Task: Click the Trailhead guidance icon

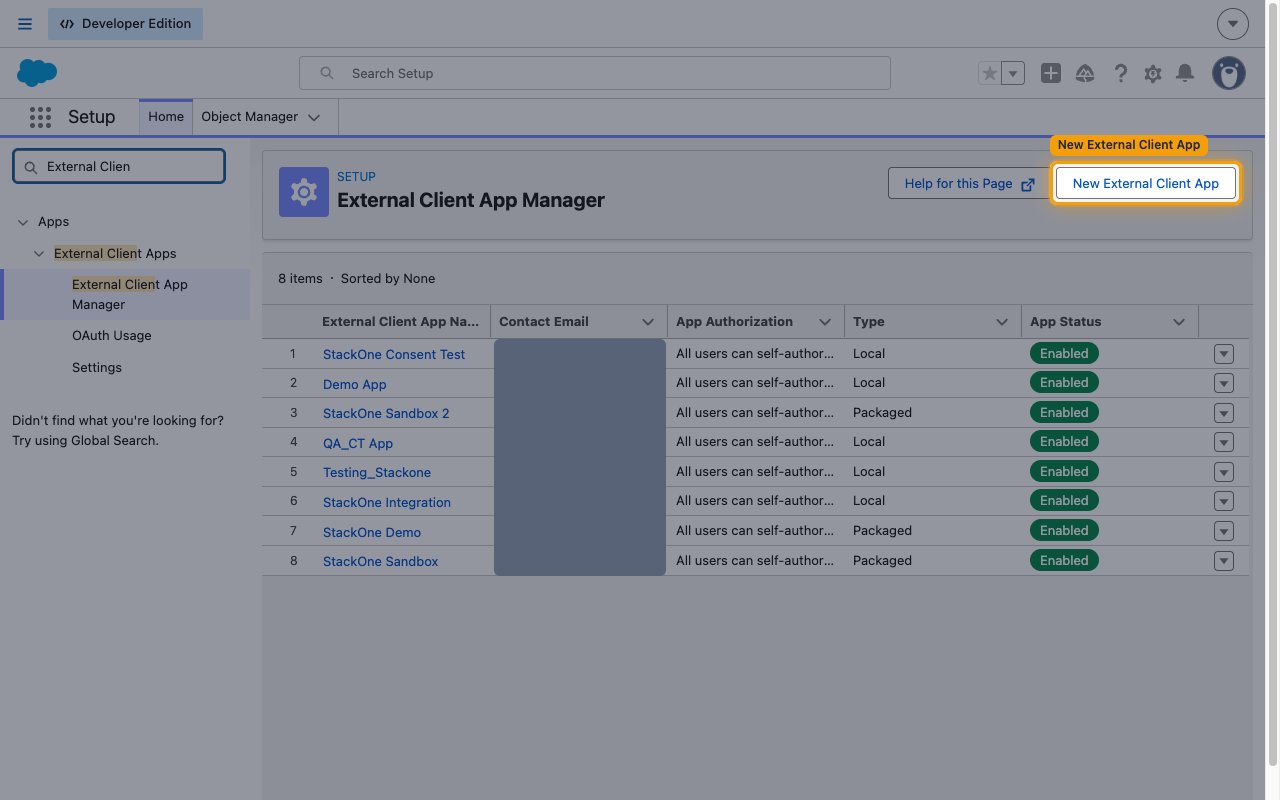Action: point(1085,73)
